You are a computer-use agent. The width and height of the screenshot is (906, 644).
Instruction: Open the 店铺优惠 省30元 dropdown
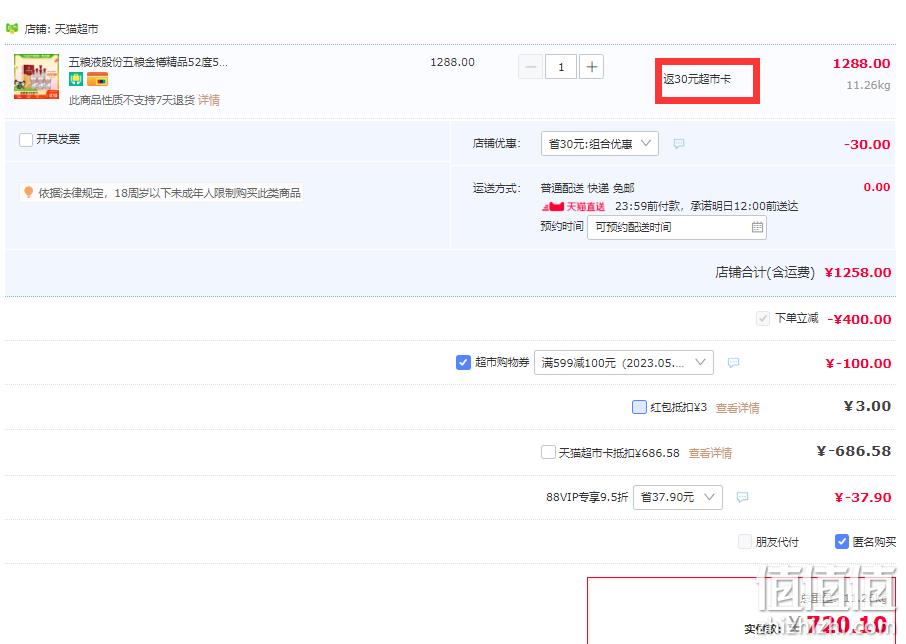[x=600, y=144]
